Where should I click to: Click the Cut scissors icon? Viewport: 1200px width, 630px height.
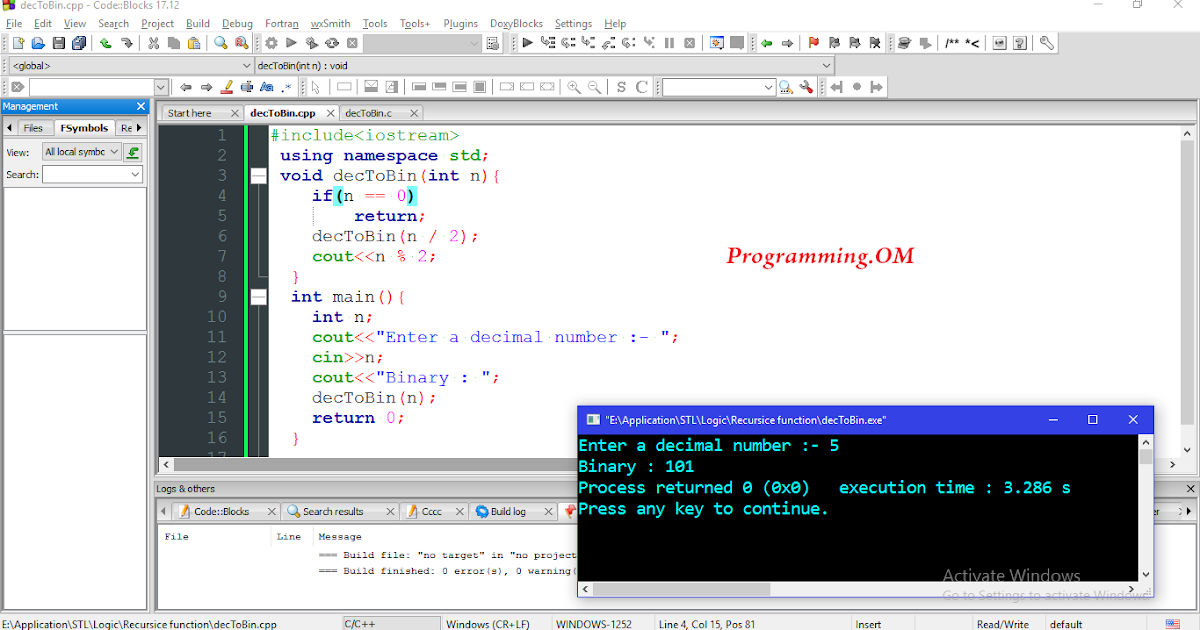point(153,43)
